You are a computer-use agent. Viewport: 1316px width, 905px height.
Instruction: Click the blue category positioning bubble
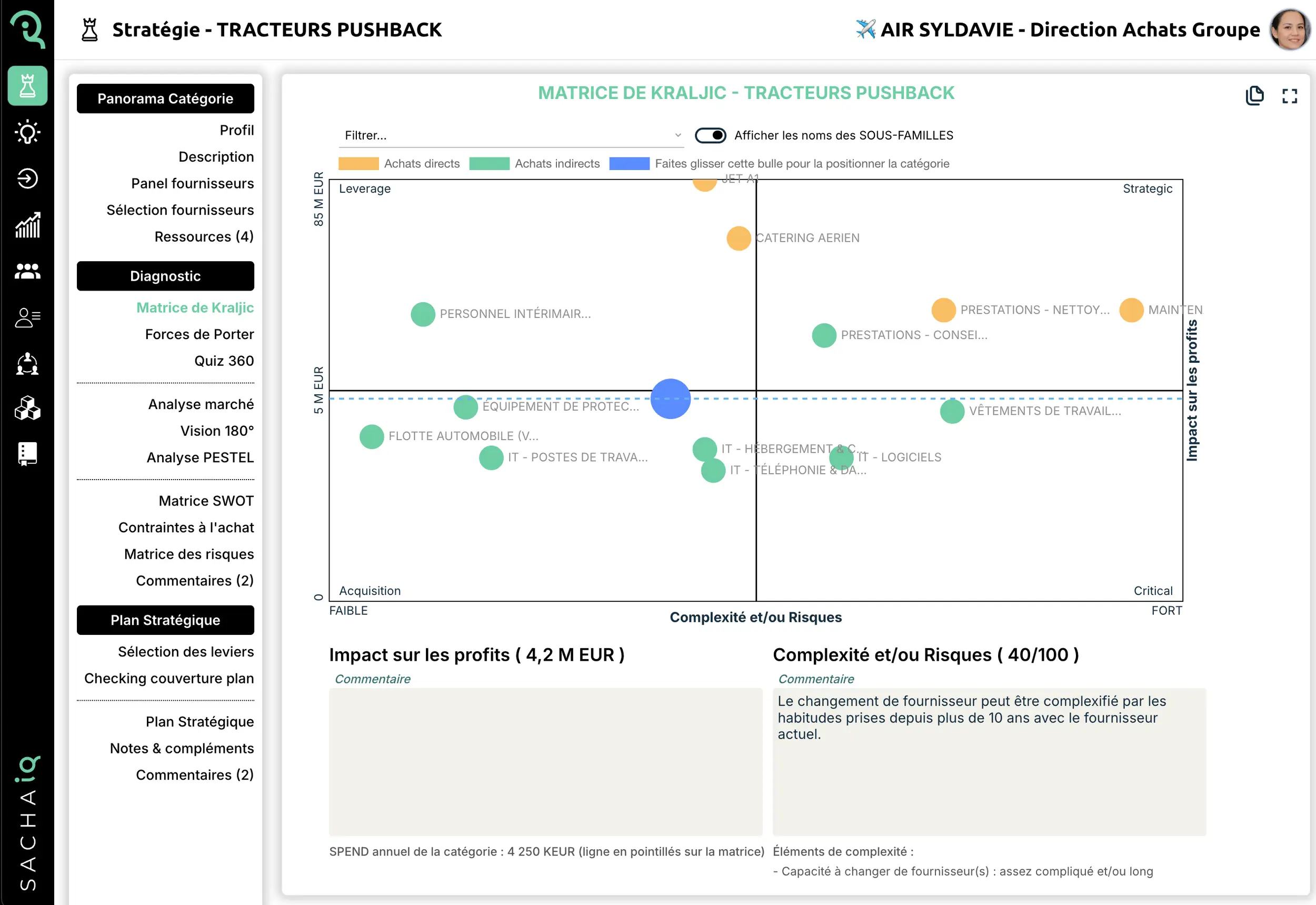click(670, 399)
